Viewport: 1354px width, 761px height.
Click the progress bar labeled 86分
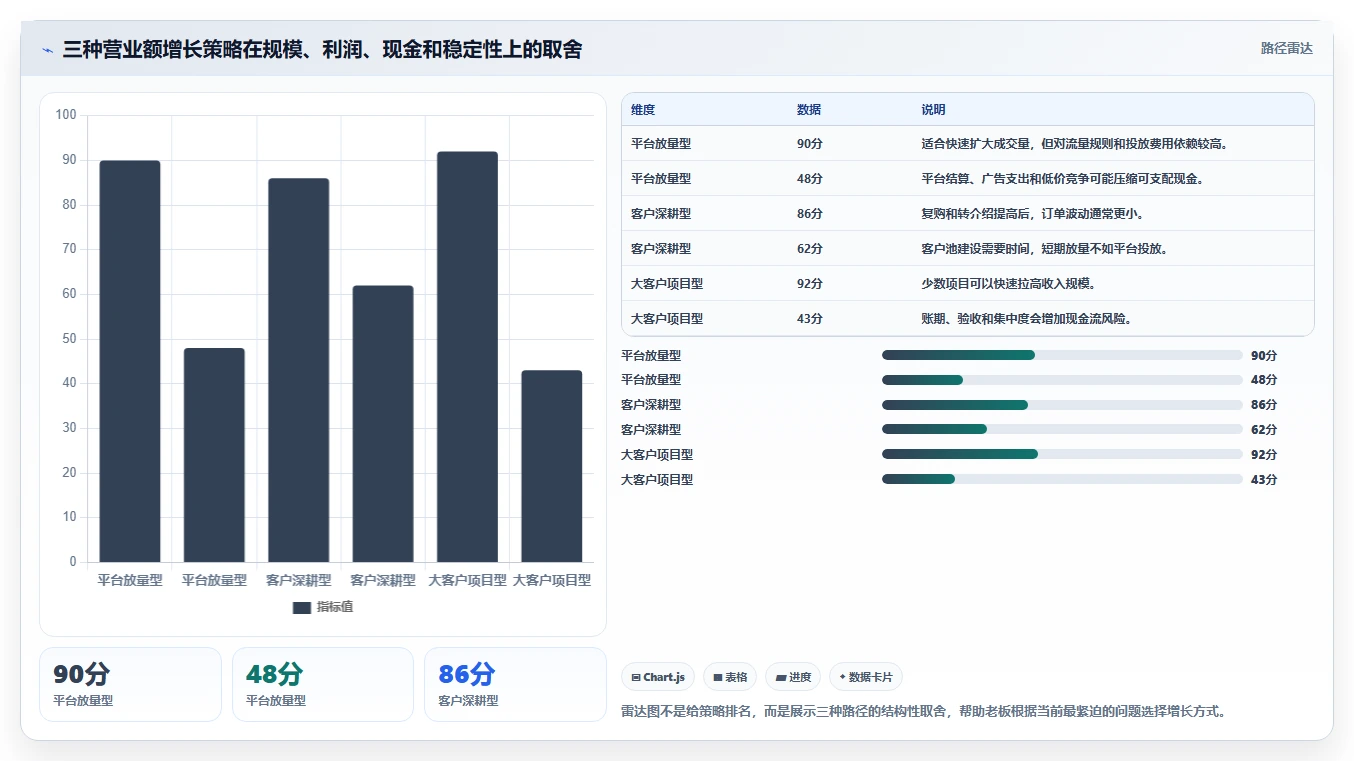tap(1062, 405)
